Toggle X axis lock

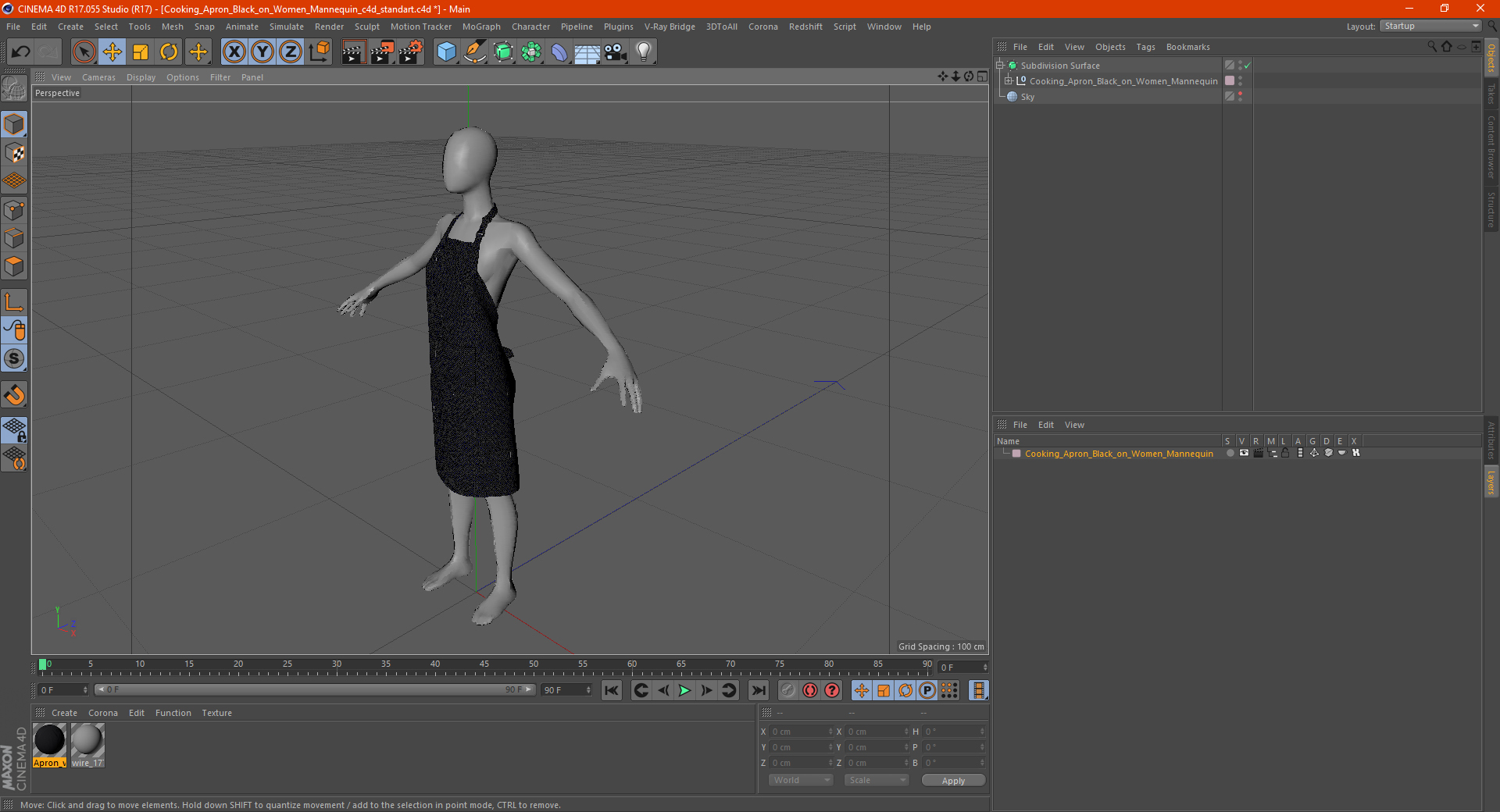click(x=234, y=52)
